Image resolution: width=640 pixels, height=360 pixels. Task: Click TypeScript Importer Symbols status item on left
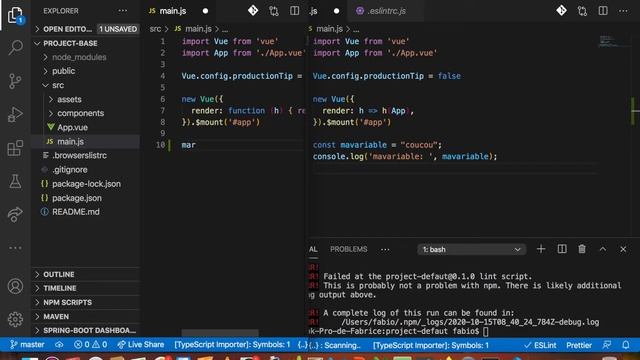[232, 345]
